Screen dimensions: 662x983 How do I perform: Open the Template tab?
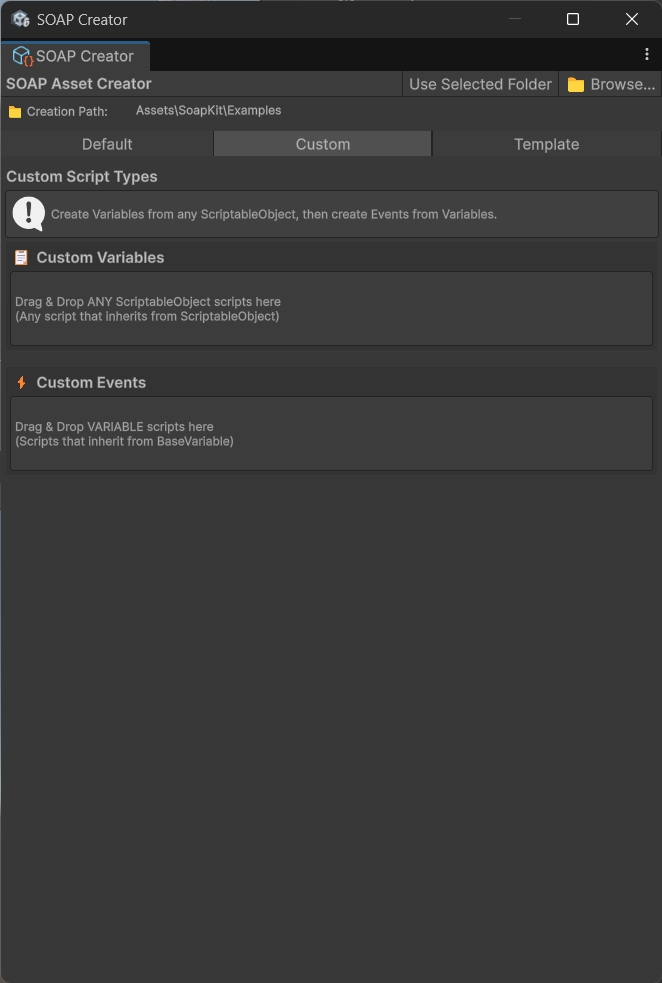point(546,144)
